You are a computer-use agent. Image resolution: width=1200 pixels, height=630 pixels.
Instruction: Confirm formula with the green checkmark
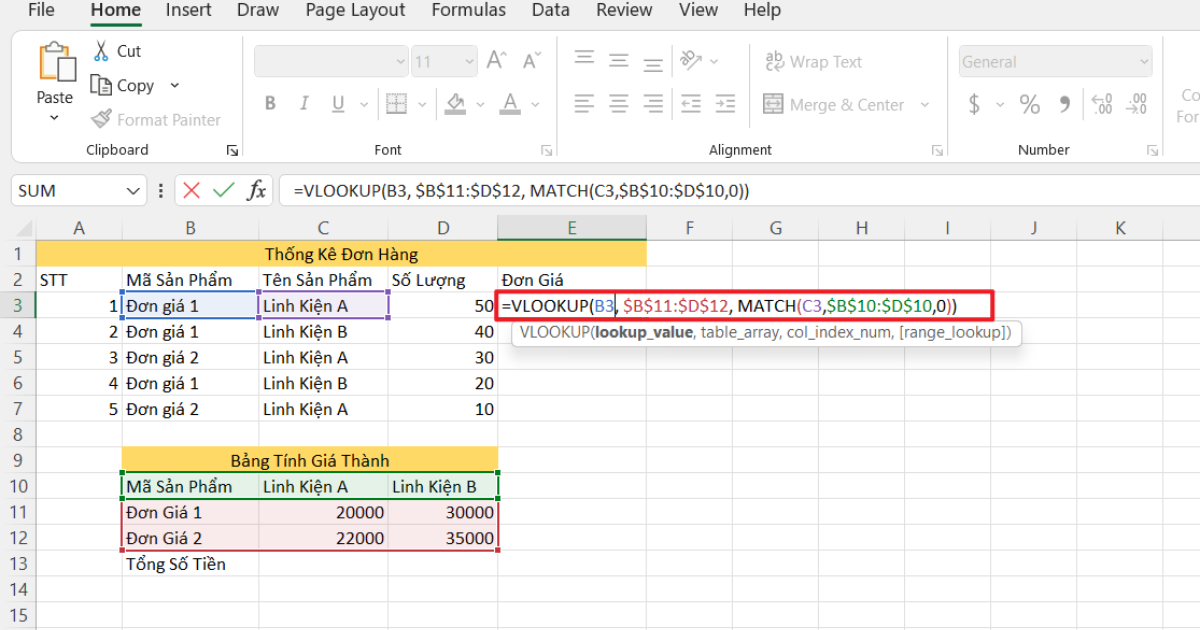click(224, 190)
